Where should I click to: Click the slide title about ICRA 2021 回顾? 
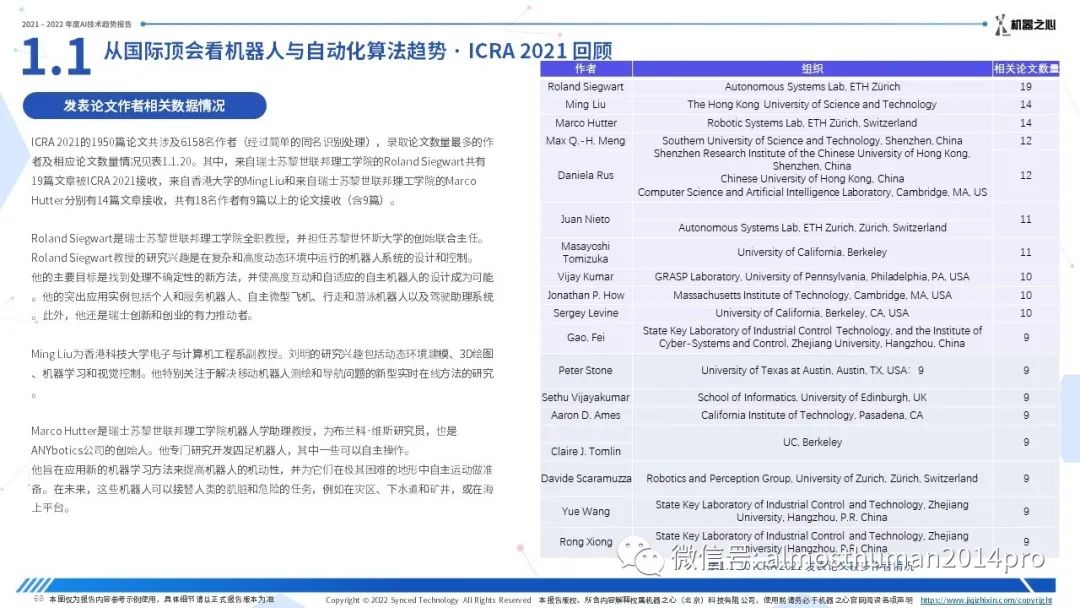click(358, 51)
